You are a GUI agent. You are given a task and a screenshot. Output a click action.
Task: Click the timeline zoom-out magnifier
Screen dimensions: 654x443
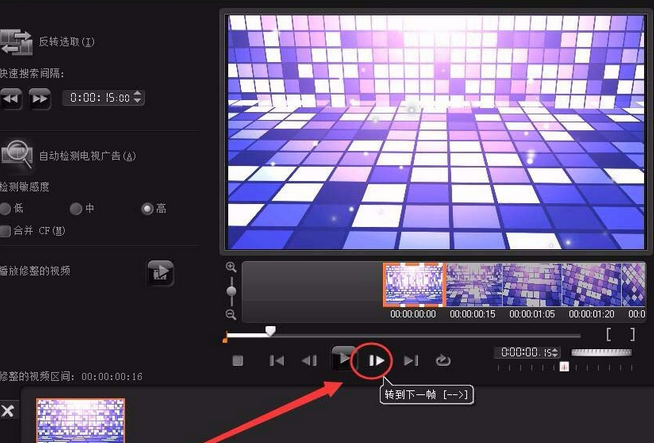pyautogui.click(x=231, y=315)
